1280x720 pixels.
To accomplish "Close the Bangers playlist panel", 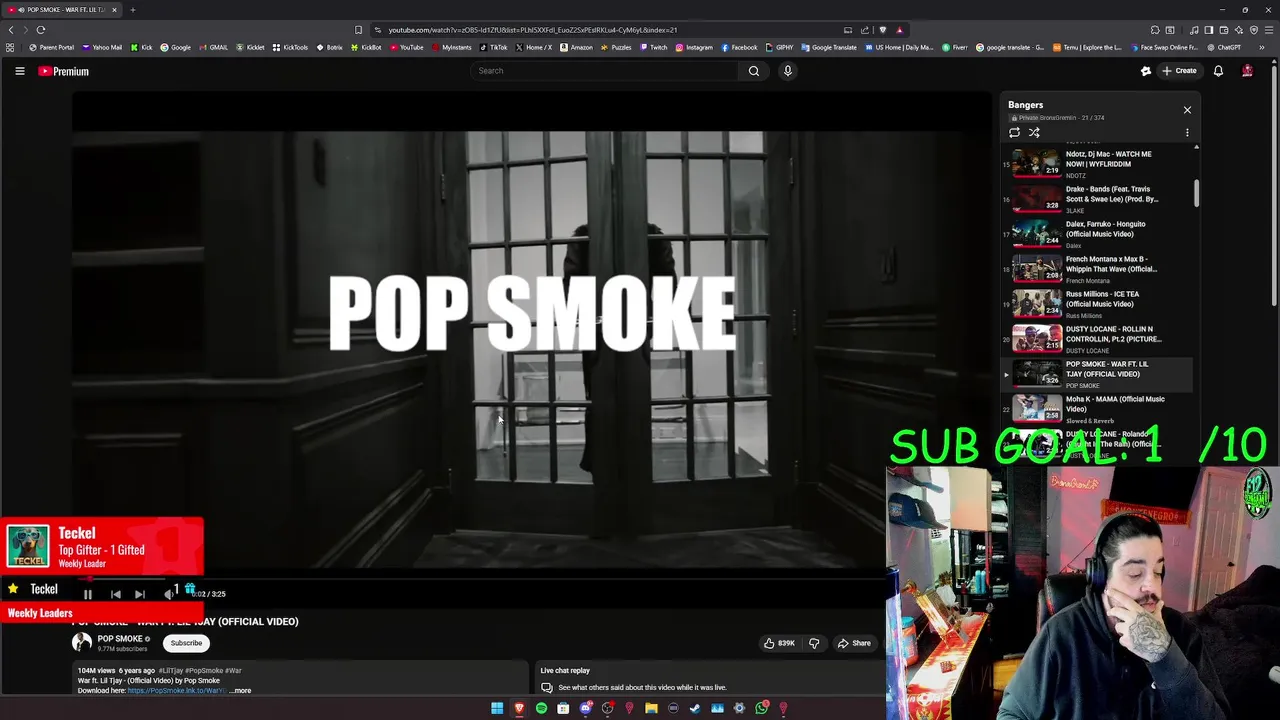I will click(x=1187, y=110).
